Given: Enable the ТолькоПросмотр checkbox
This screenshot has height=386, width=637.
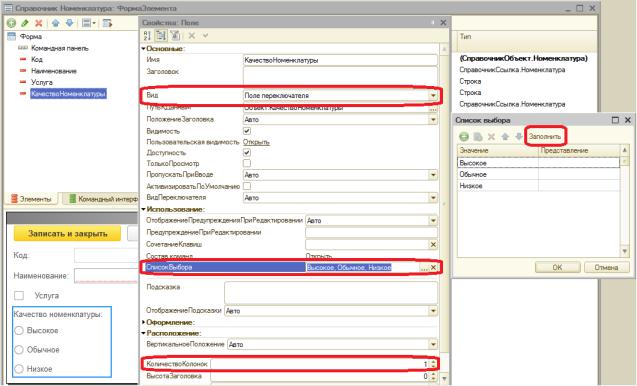Looking at the screenshot, I should (247, 163).
